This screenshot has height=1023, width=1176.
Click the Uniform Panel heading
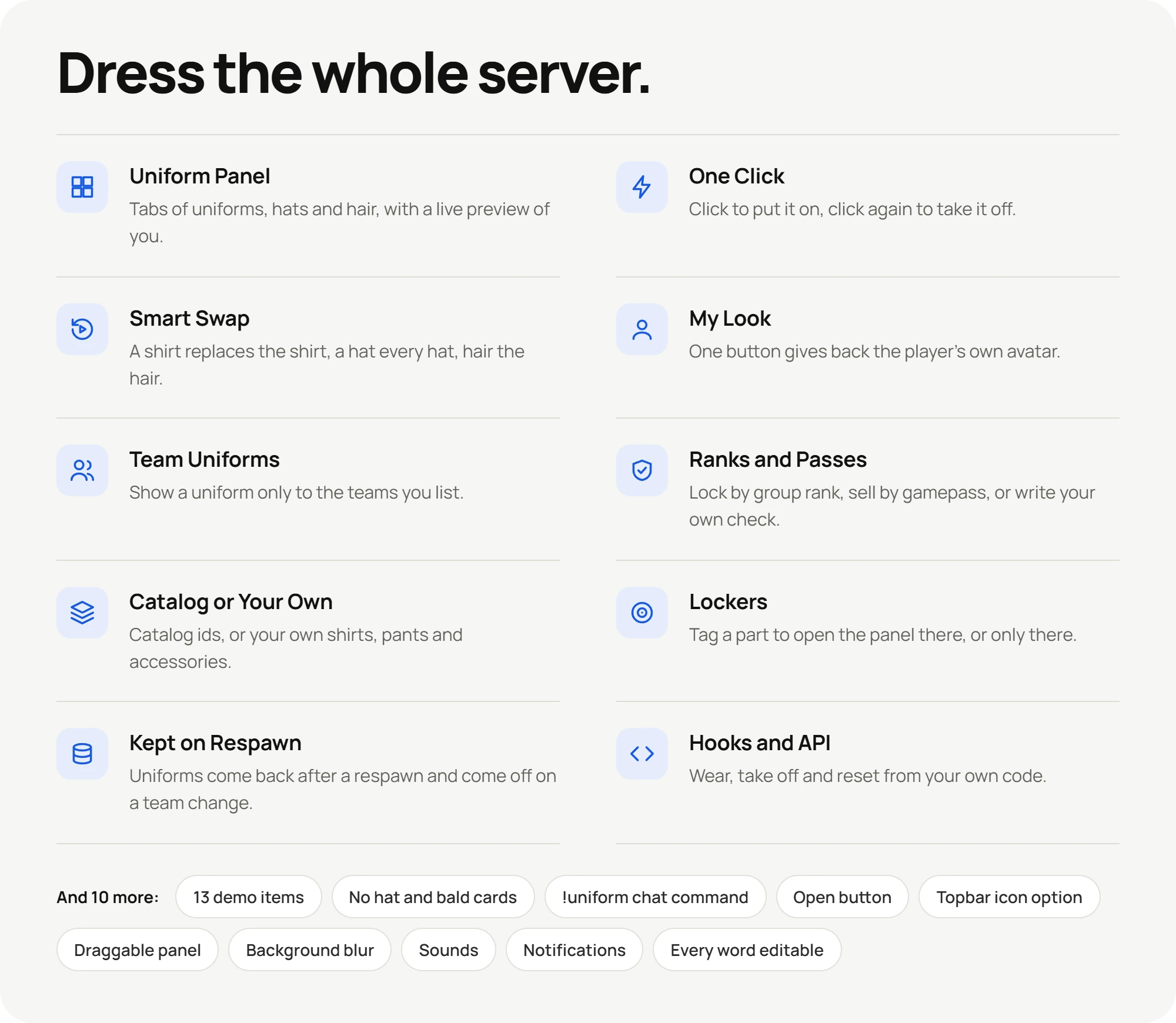[200, 176]
